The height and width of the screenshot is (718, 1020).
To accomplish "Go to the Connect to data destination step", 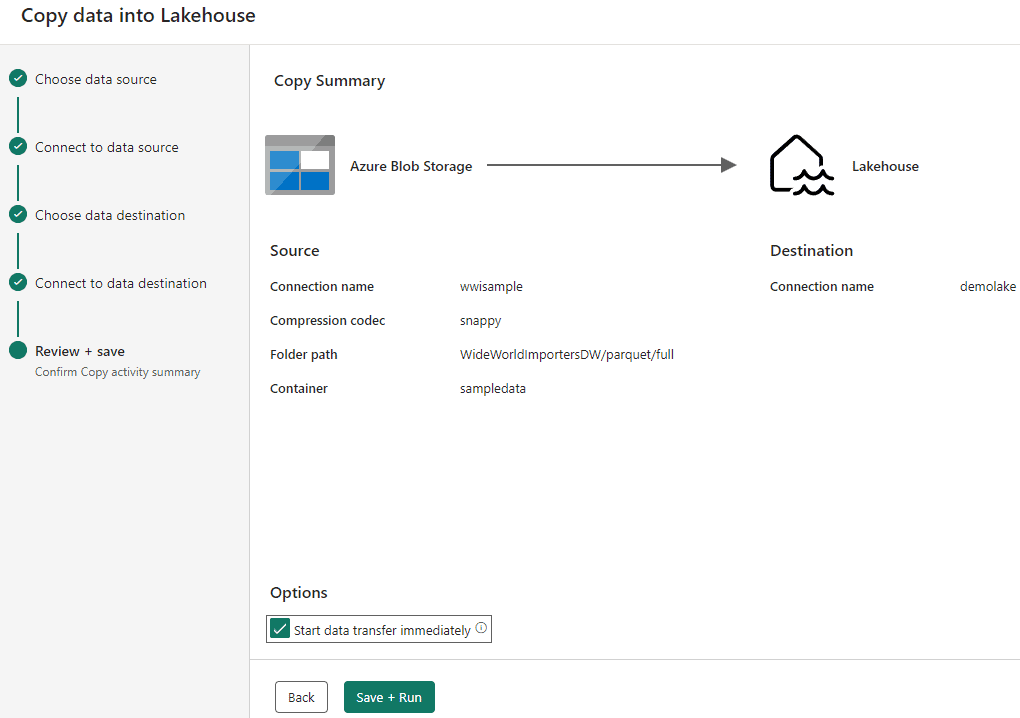I will point(121,284).
